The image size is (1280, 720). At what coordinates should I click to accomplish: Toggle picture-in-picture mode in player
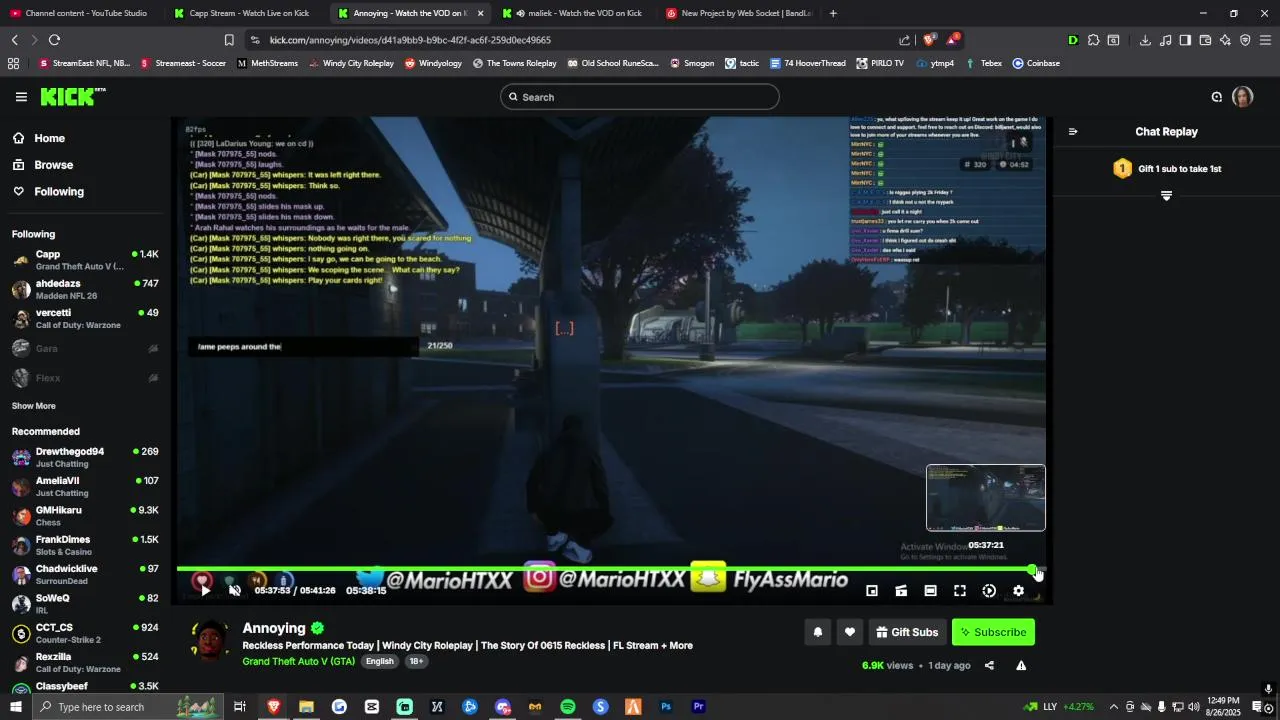(x=872, y=591)
